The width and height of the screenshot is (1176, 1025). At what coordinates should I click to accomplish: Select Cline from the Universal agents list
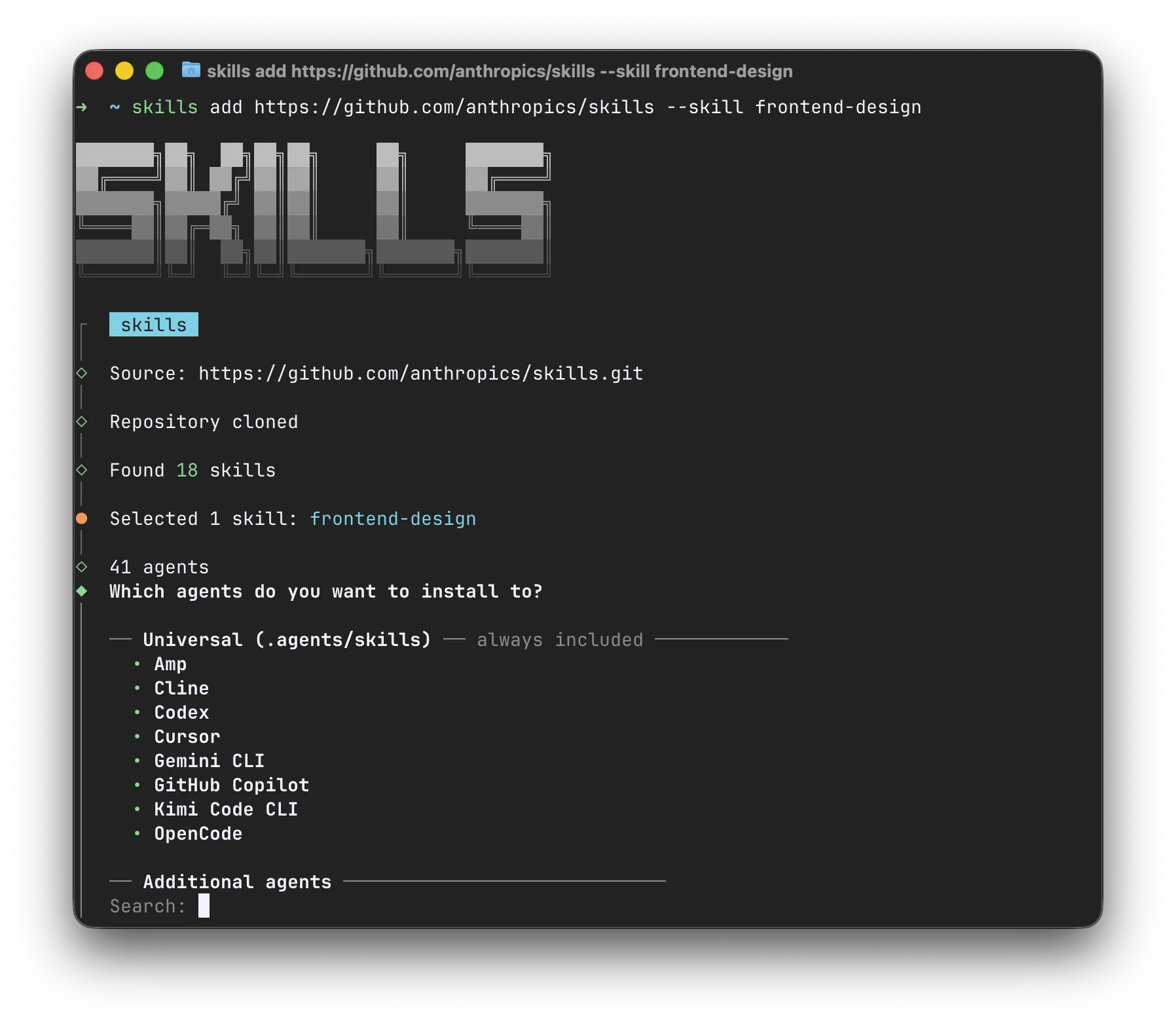[181, 688]
